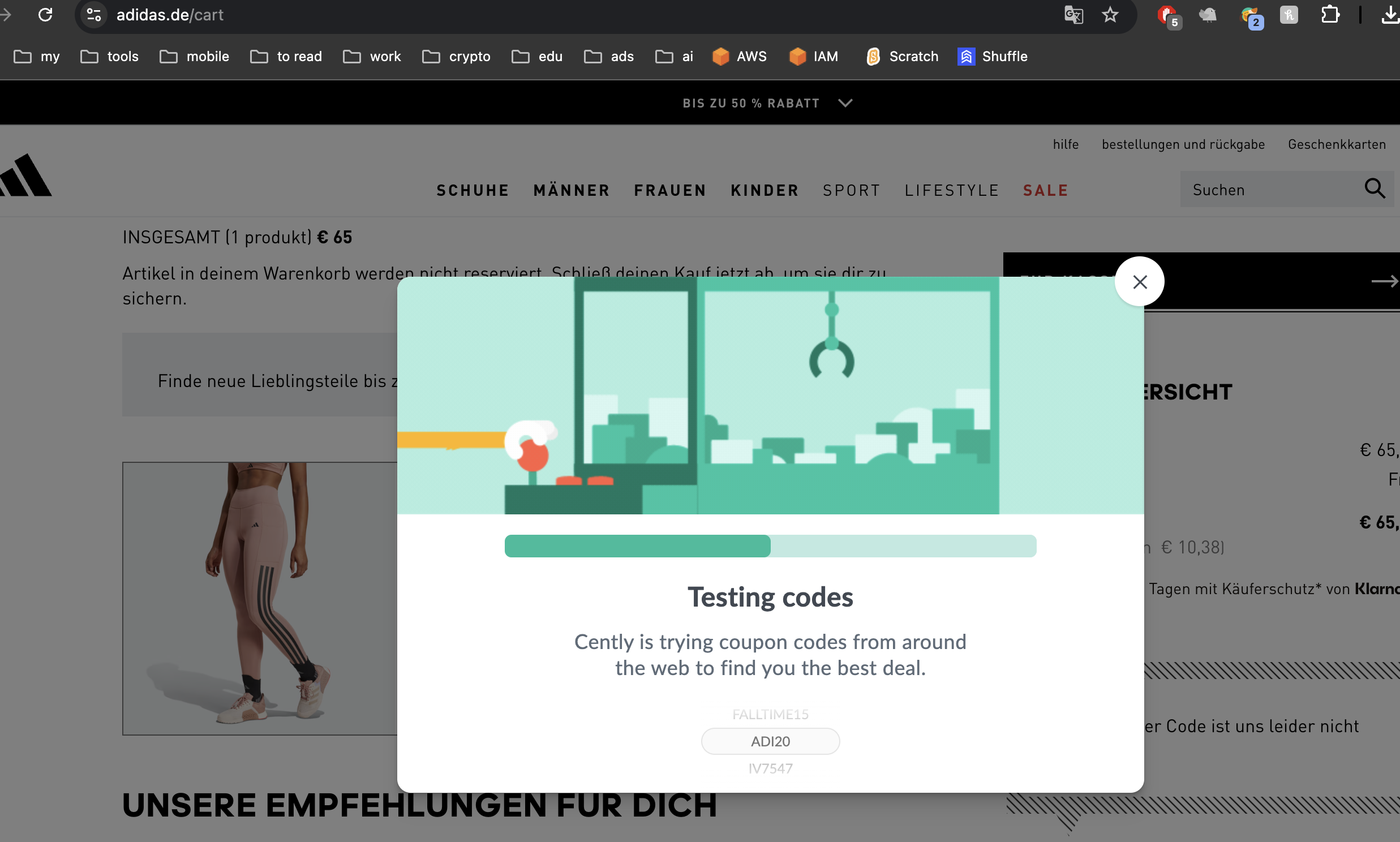Click Hilfe link in top navigation
Image resolution: width=1400 pixels, height=842 pixels.
click(1065, 145)
